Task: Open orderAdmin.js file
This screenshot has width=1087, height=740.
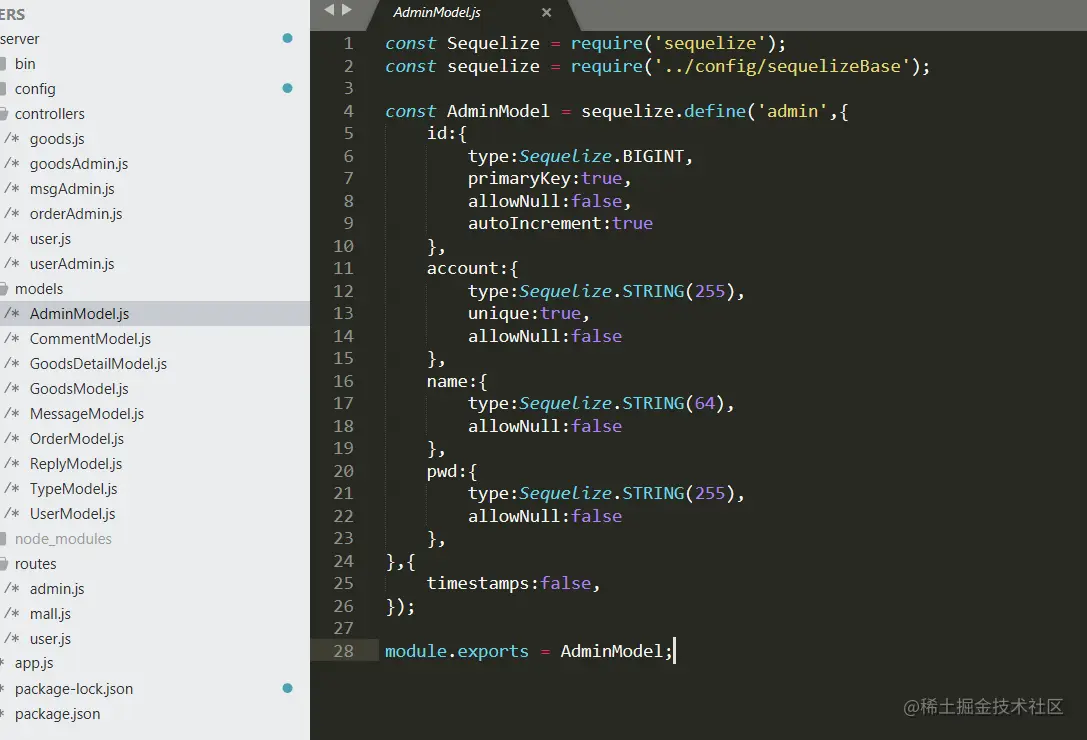Action: pyautogui.click(x=76, y=214)
